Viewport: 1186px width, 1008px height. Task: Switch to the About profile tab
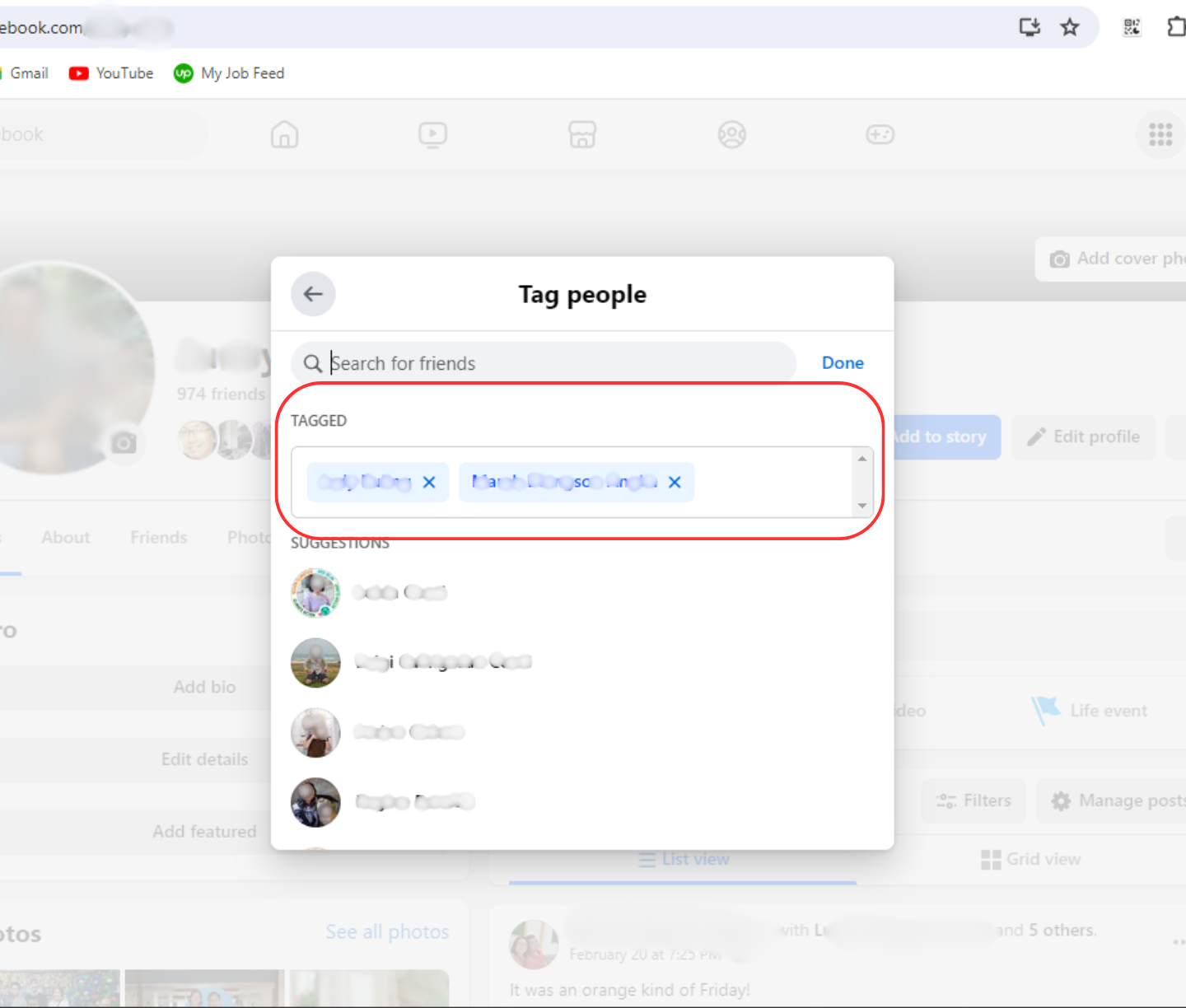click(x=66, y=538)
